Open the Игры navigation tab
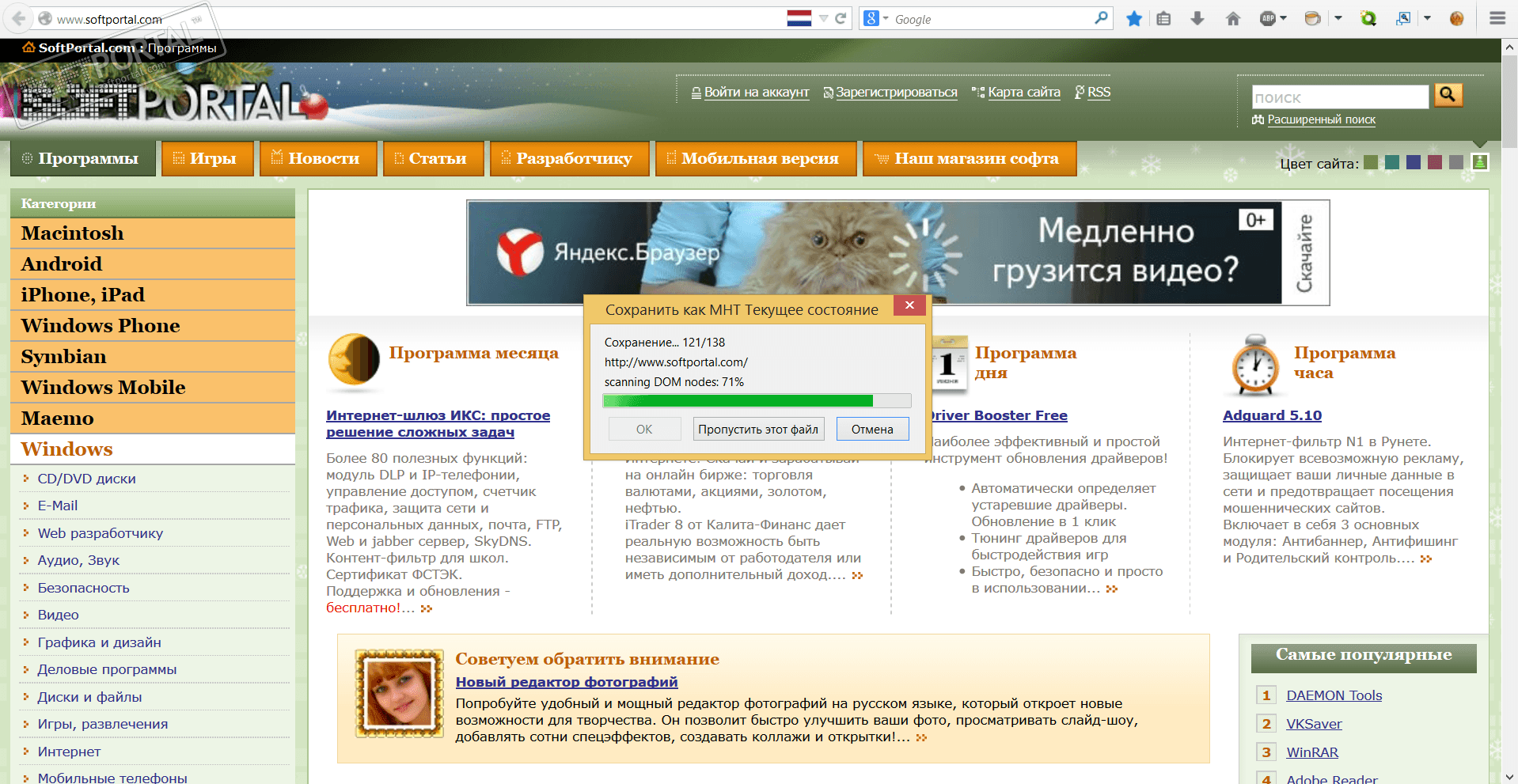This screenshot has width=1518, height=784. pyautogui.click(x=208, y=158)
